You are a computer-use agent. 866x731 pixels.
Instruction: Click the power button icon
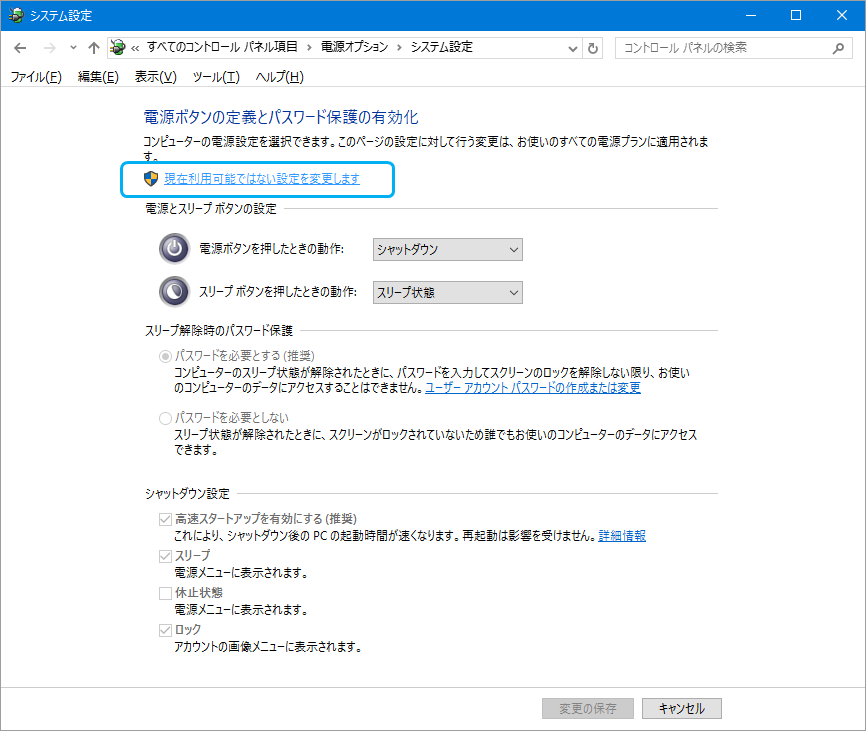(174, 249)
